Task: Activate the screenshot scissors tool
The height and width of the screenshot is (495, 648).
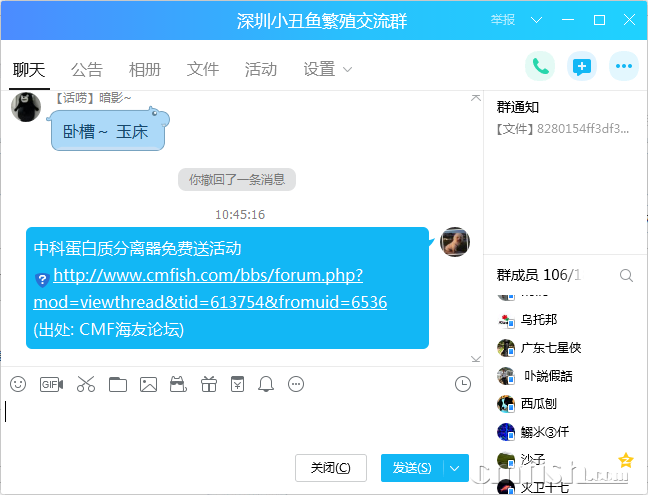Action: point(86,384)
